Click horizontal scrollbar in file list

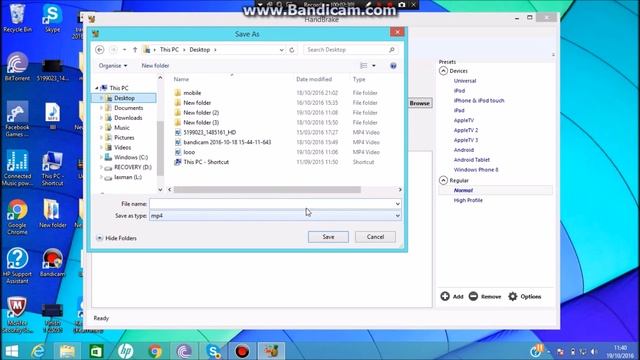(x=267, y=189)
